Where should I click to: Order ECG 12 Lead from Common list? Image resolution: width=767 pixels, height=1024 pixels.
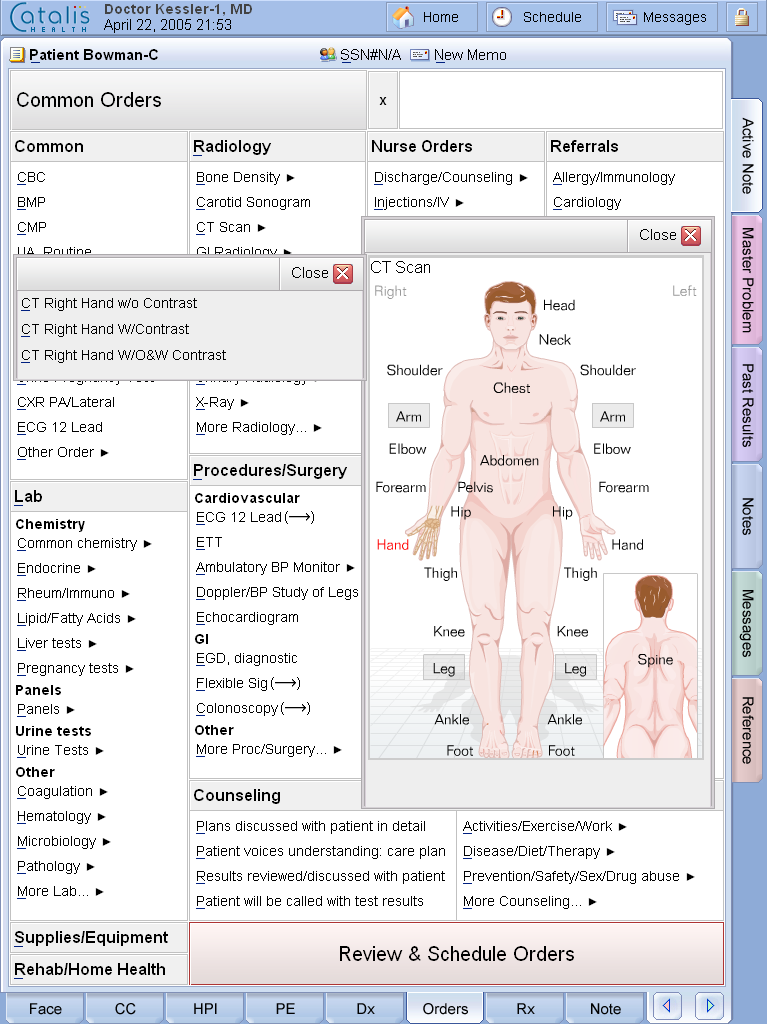pyautogui.click(x=59, y=427)
